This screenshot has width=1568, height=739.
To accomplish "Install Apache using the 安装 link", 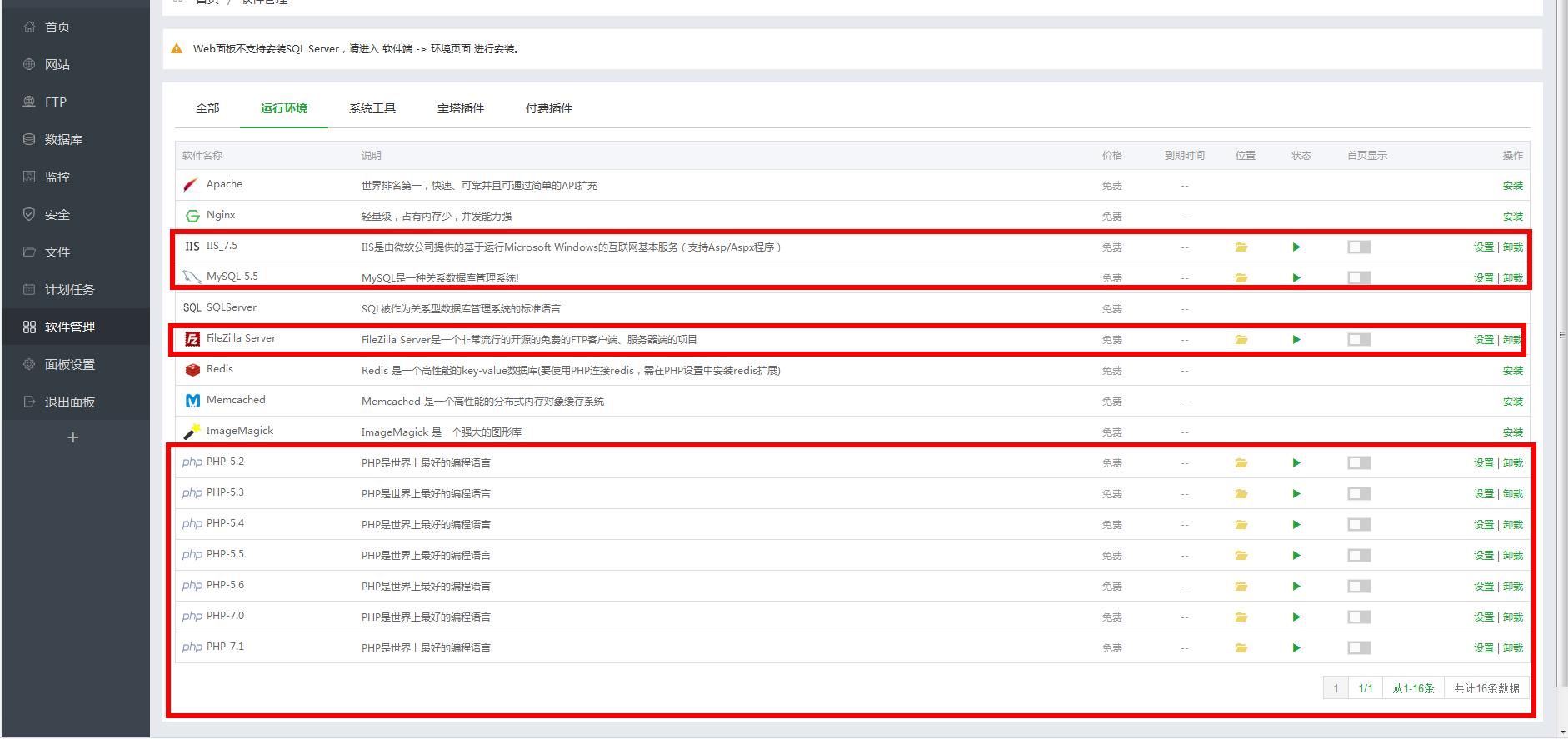I will [1513, 186].
